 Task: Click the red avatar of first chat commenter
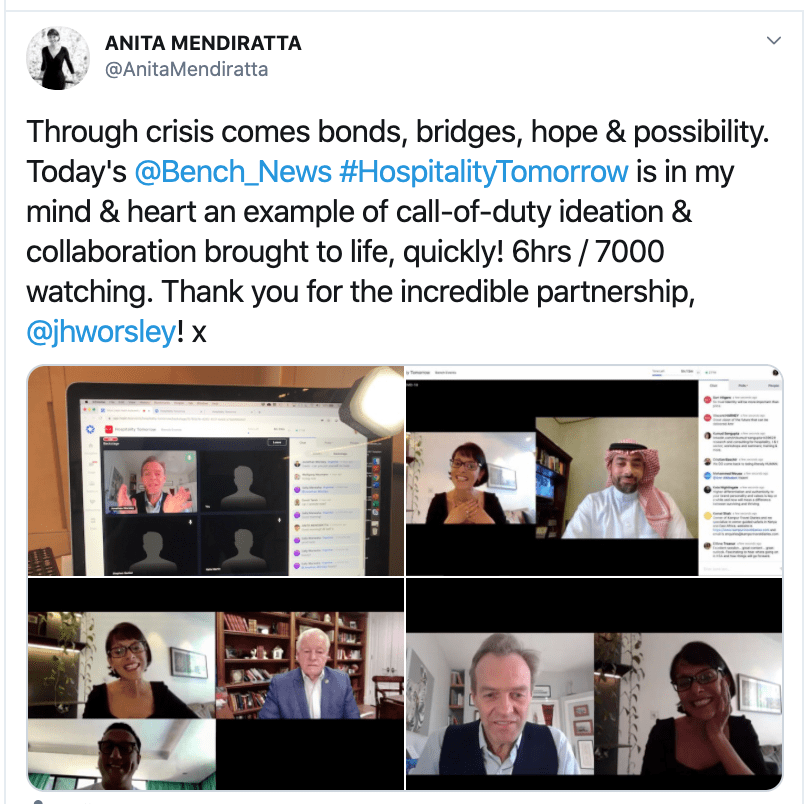coord(707,399)
